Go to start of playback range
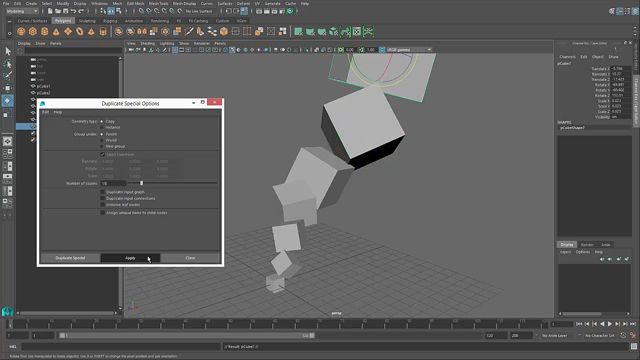This screenshot has width=640, height=360. (579, 324)
